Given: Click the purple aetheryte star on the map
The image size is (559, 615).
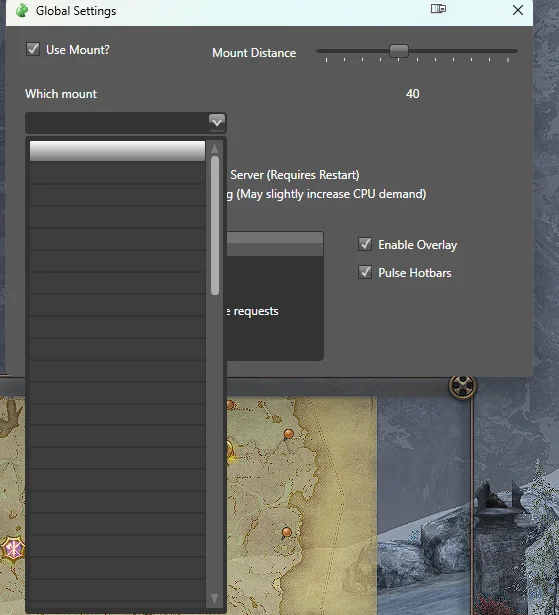Looking at the screenshot, I should point(13,549).
